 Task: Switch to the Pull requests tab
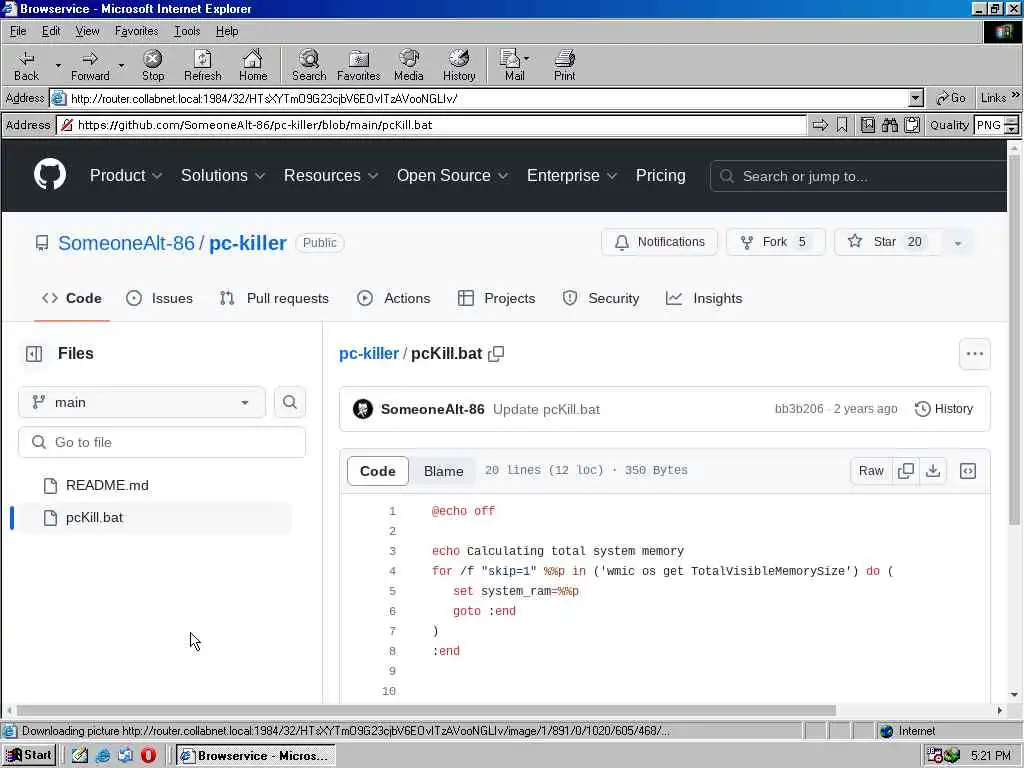point(274,298)
